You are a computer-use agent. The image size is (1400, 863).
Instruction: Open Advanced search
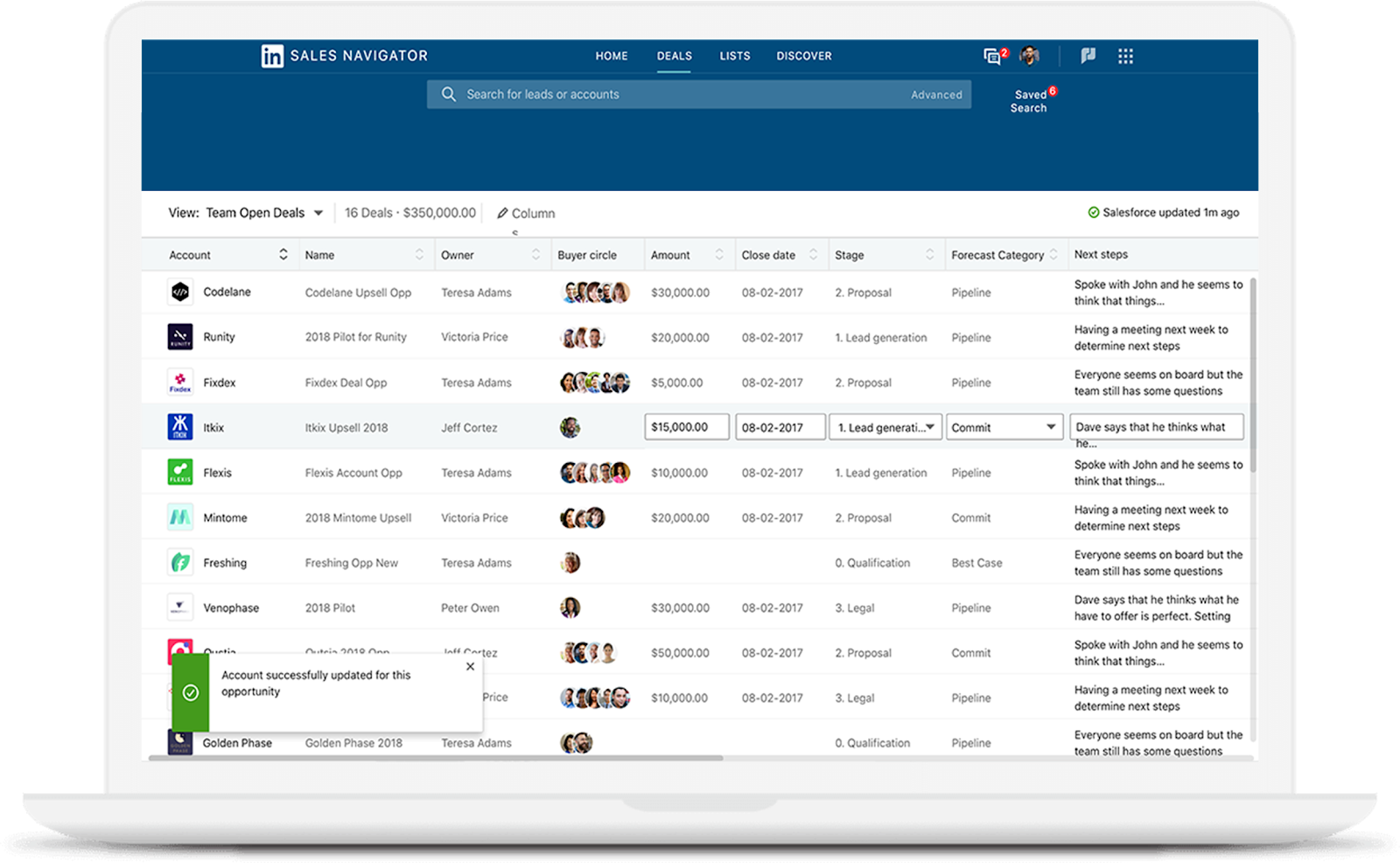click(x=936, y=95)
